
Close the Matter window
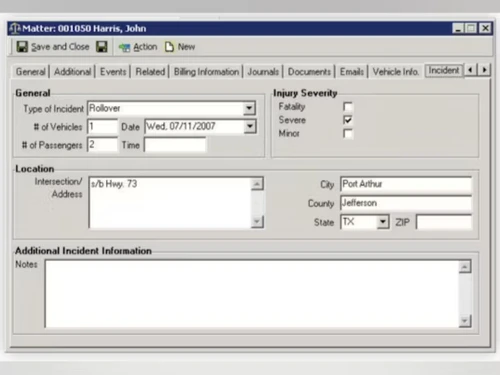485,28
